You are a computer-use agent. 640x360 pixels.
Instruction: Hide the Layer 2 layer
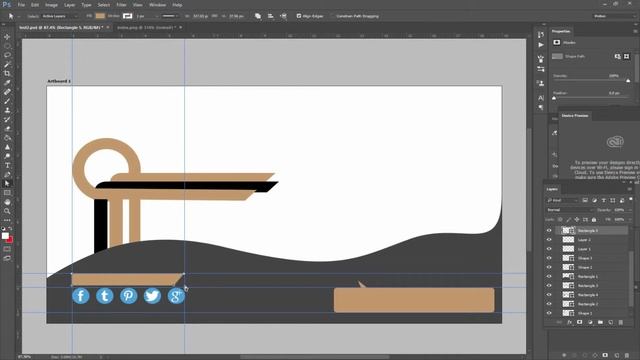click(x=549, y=240)
